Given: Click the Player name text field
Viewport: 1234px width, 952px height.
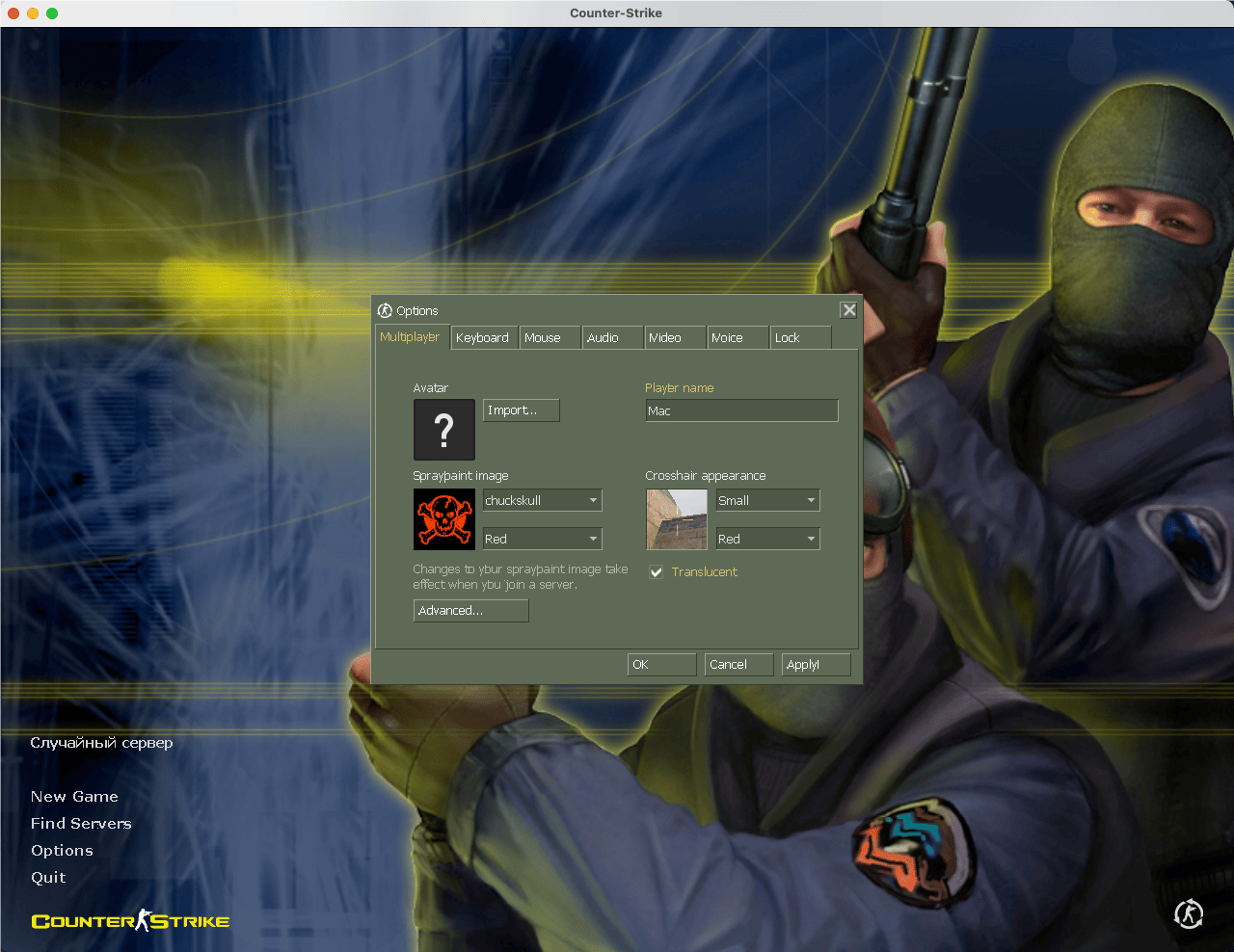Looking at the screenshot, I should [740, 411].
